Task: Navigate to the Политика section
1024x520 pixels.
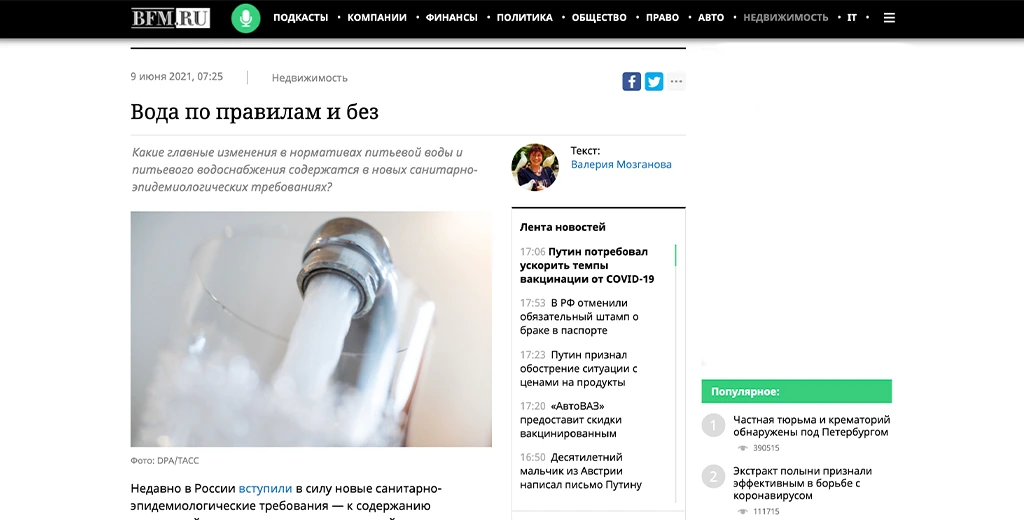Action: point(524,18)
